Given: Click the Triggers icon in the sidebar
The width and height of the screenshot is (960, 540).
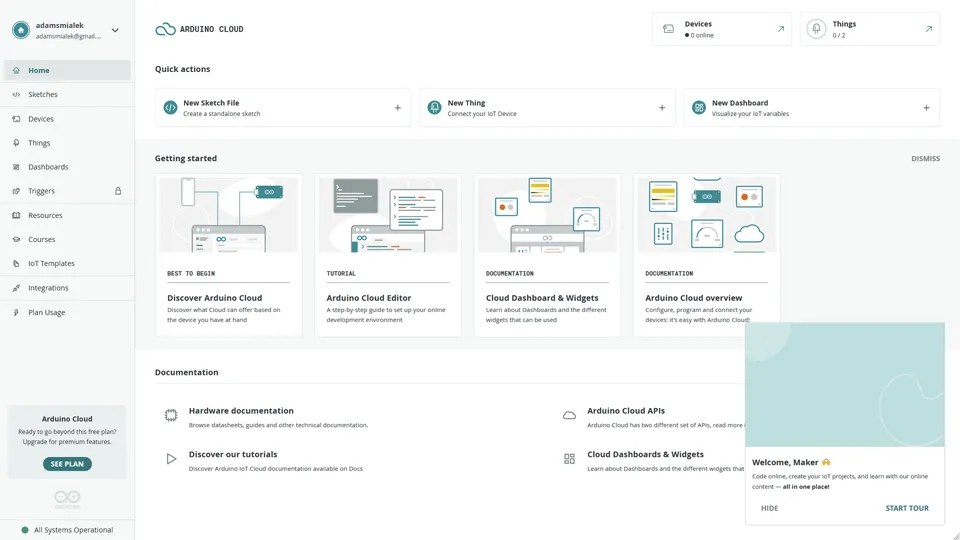Looking at the screenshot, I should pyautogui.click(x=16, y=191).
